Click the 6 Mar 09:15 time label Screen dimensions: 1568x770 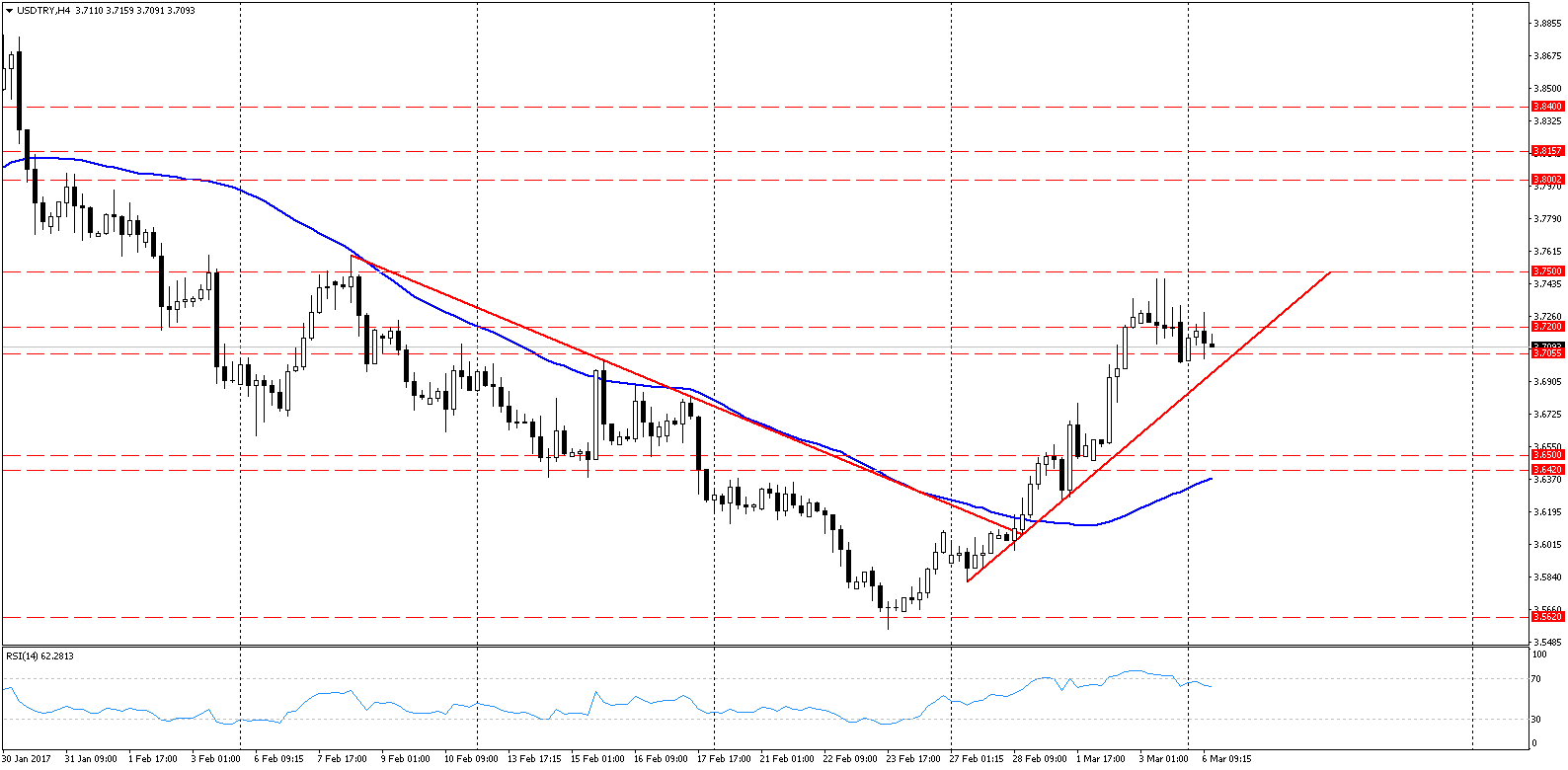coord(1227,759)
